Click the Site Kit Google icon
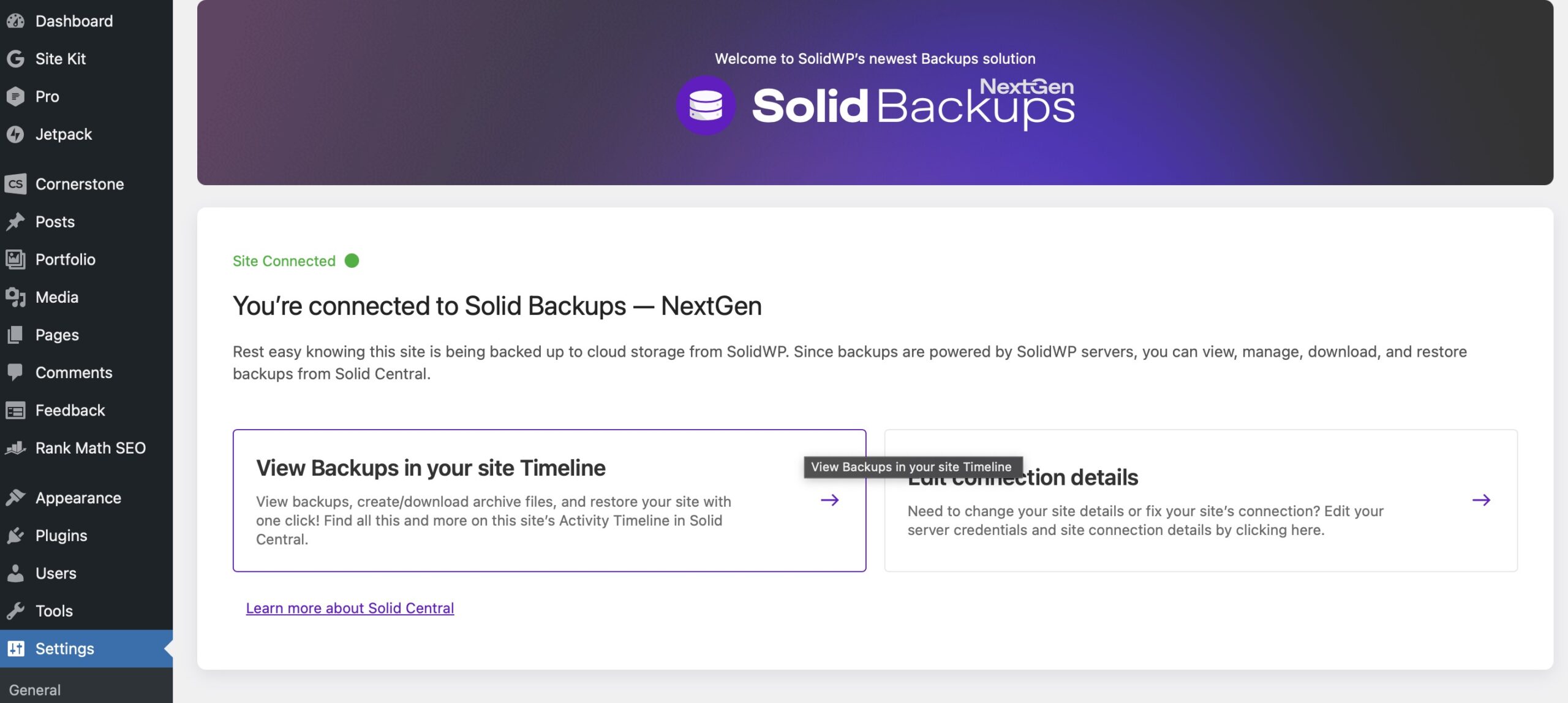 tap(15, 59)
